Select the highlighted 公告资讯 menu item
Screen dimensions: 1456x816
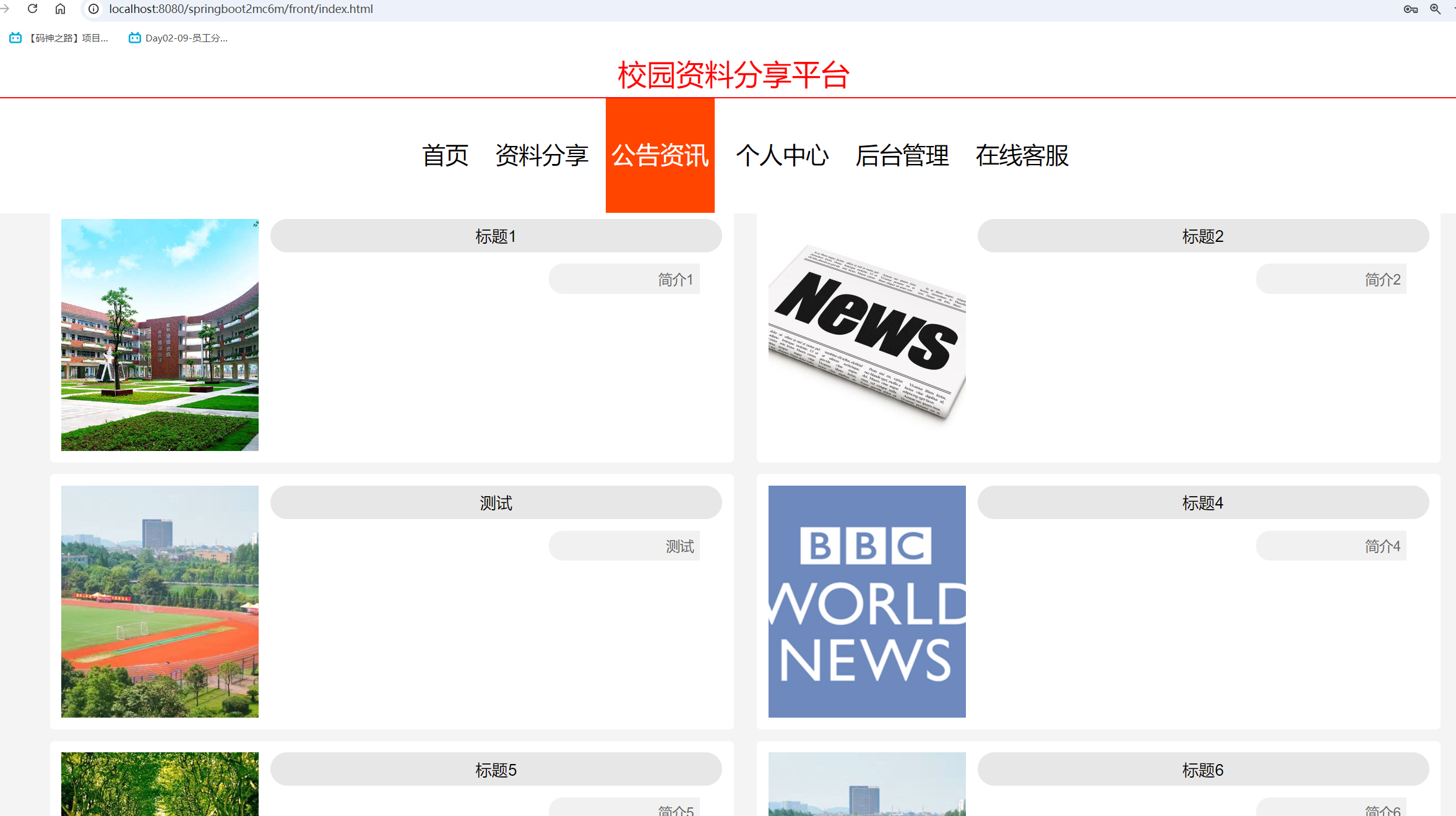click(x=660, y=156)
